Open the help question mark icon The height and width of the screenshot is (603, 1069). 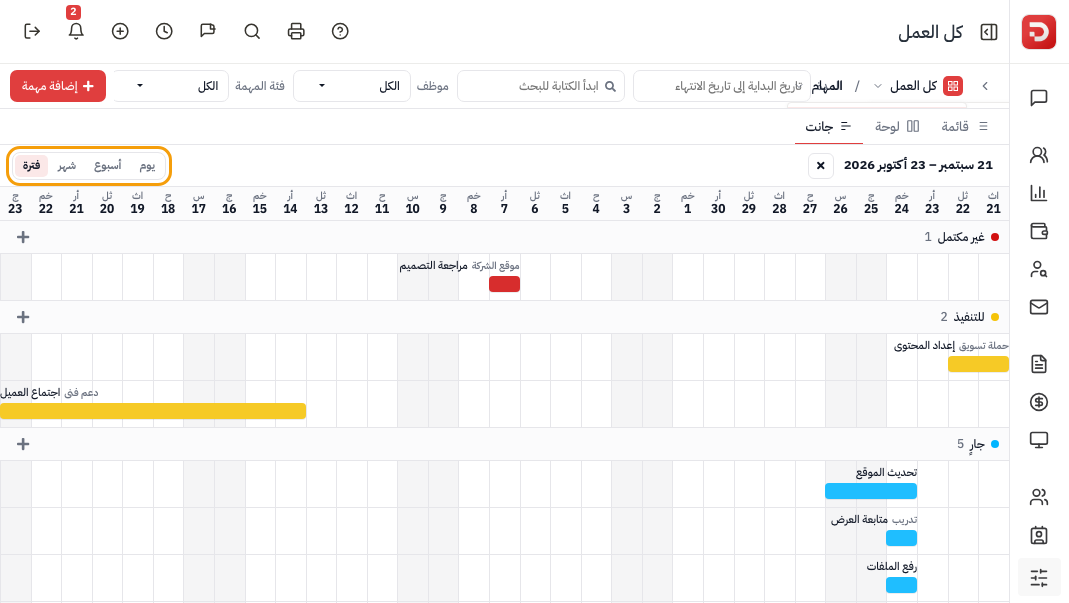tap(340, 31)
